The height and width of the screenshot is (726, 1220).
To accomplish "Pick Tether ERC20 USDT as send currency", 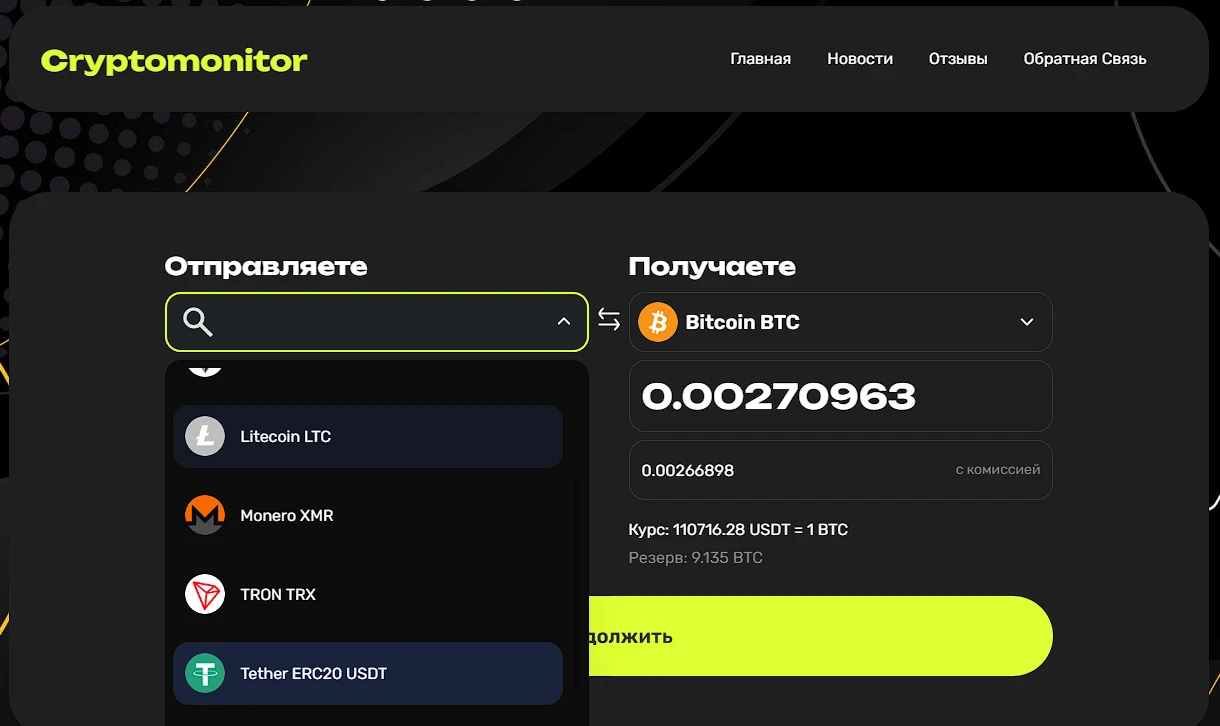I will click(x=368, y=673).
